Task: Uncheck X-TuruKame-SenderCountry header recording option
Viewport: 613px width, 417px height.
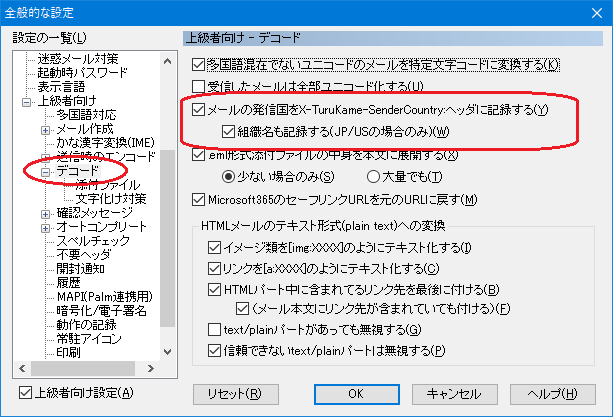Action: coord(198,109)
